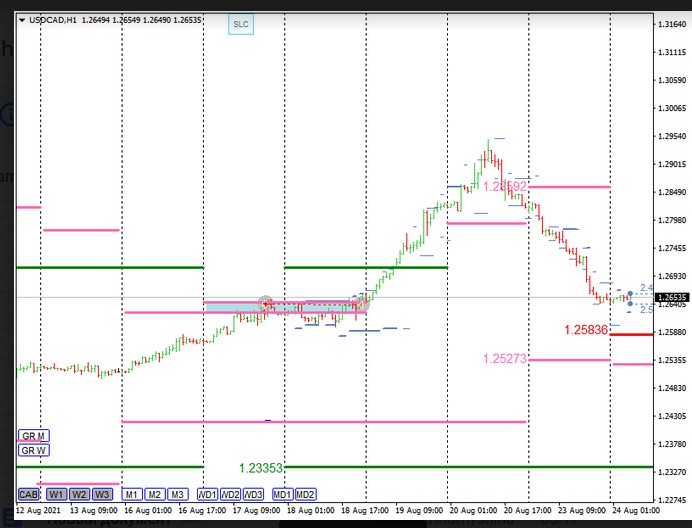Click the current price tag 1.26535

click(x=671, y=297)
